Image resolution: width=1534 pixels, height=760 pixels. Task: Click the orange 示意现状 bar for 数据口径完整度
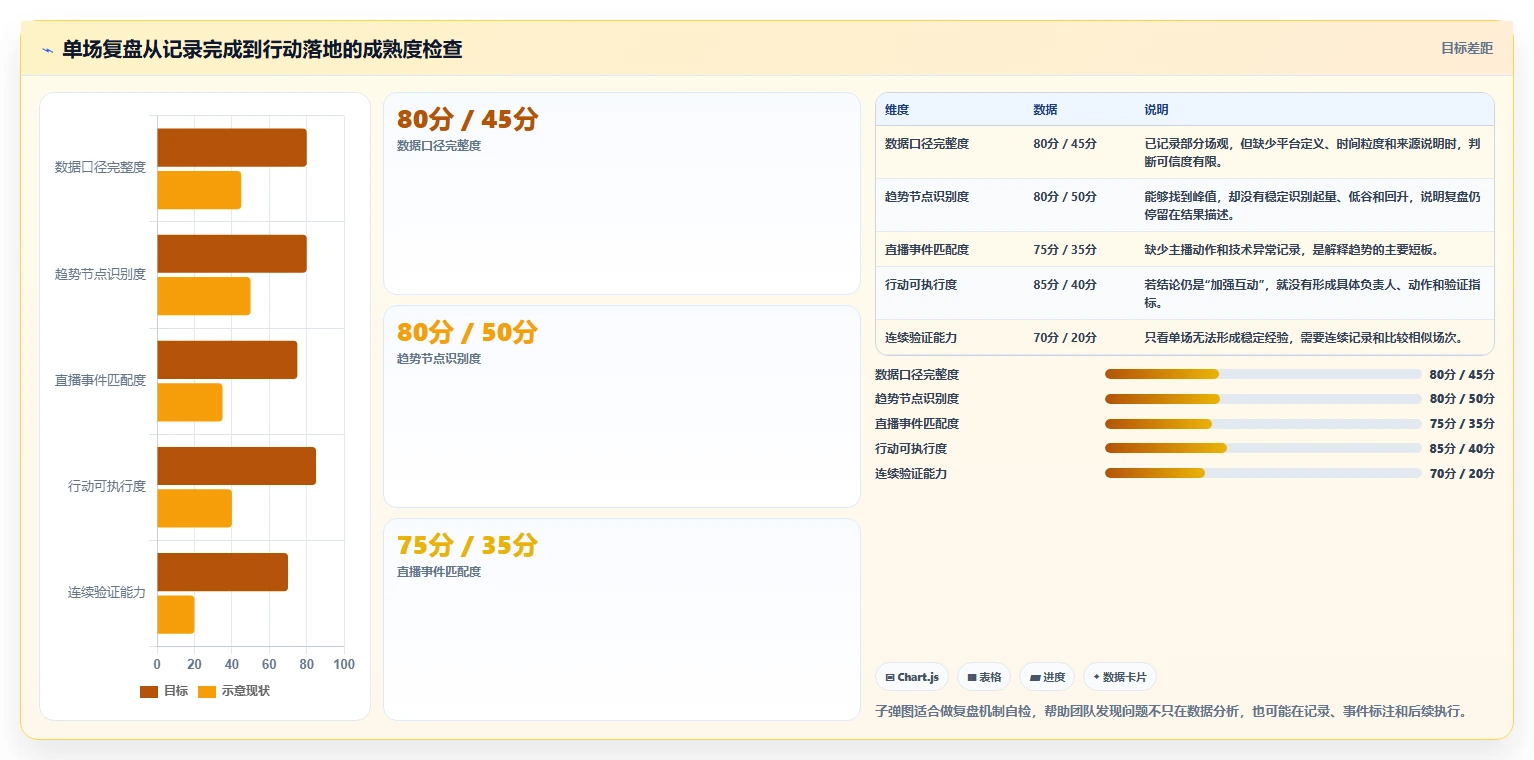199,190
